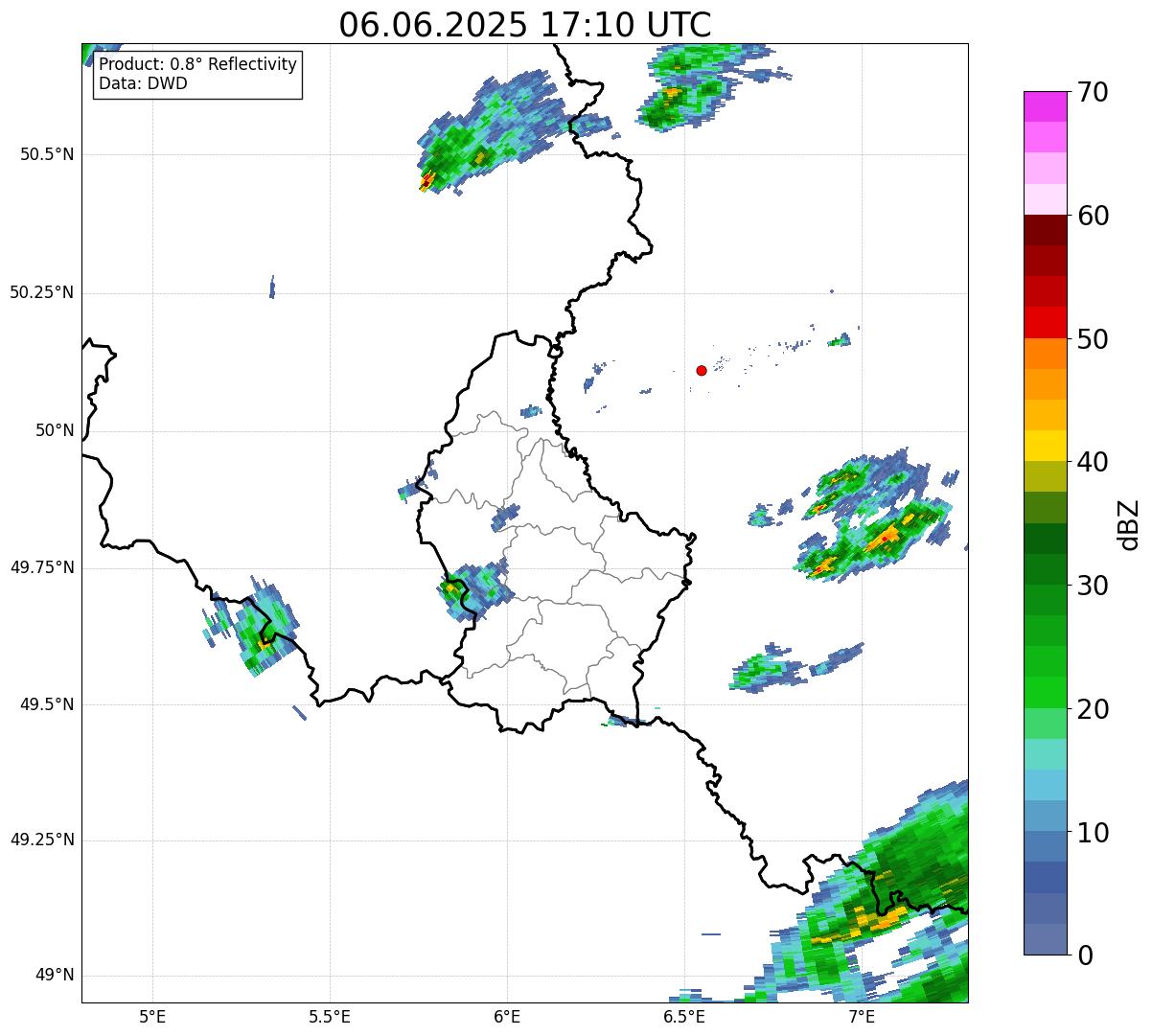The height and width of the screenshot is (1036, 1152).
Task: Click the 30 colorbar tick label
Action: tap(1093, 586)
